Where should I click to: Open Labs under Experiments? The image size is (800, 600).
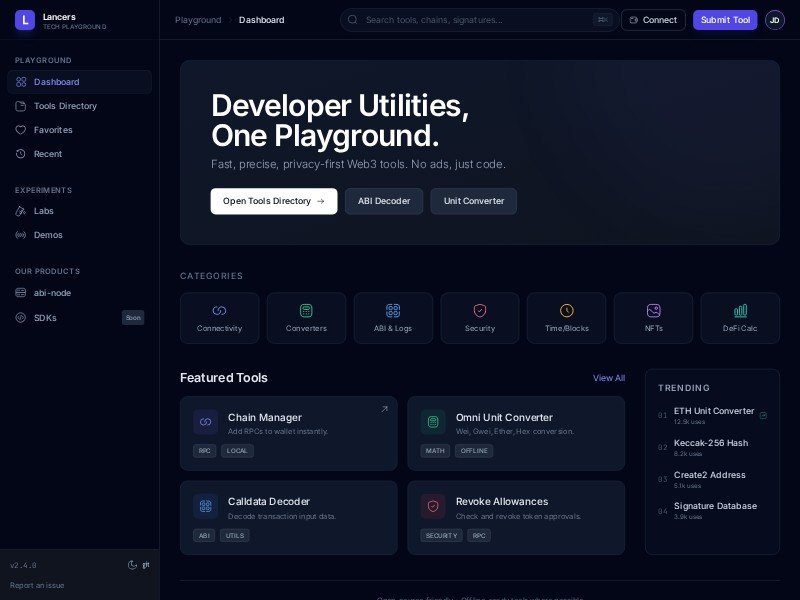coord(43,211)
